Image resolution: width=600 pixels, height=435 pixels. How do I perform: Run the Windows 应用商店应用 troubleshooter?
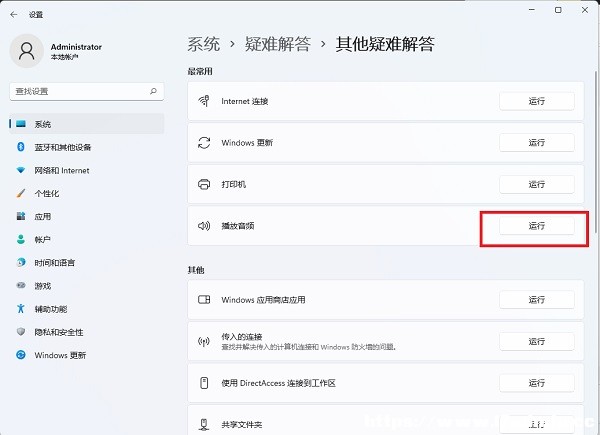tap(536, 300)
